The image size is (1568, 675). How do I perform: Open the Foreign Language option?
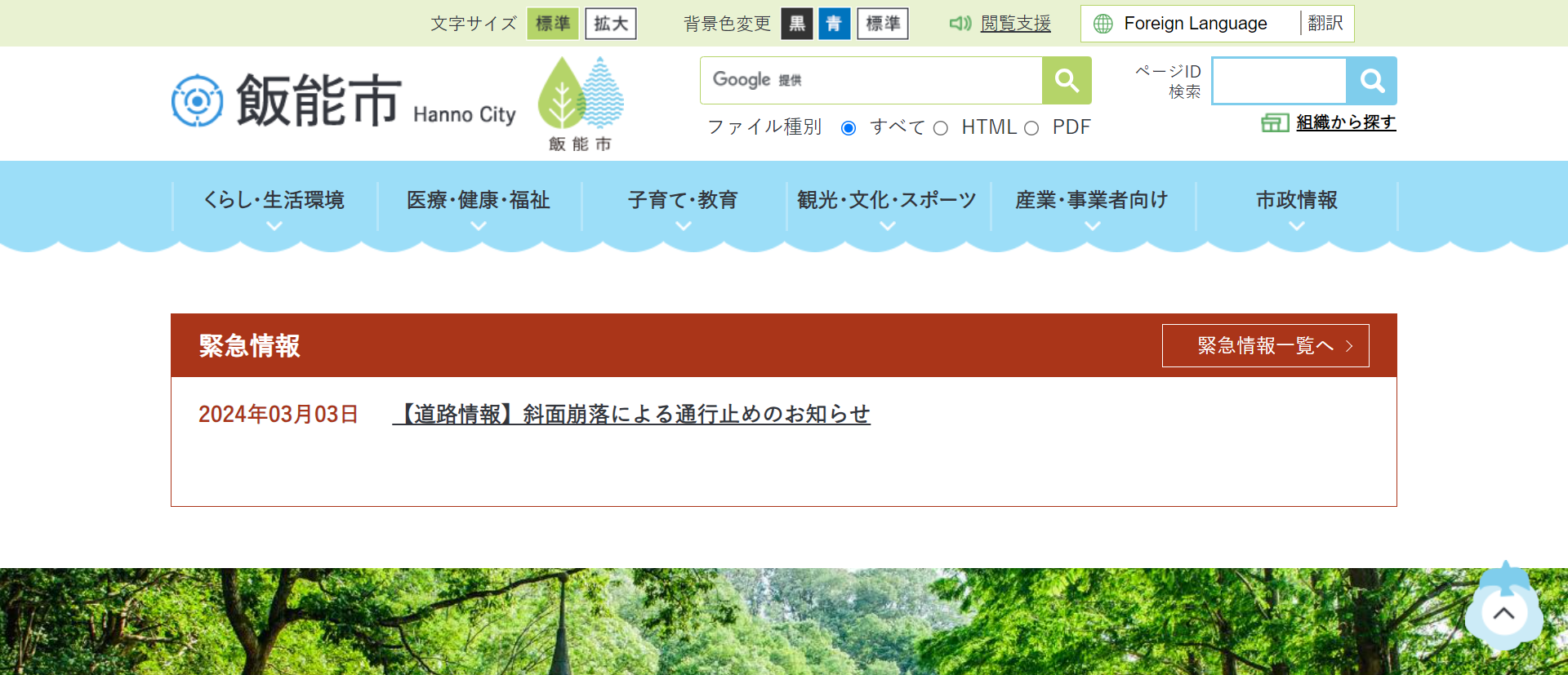(x=1195, y=24)
